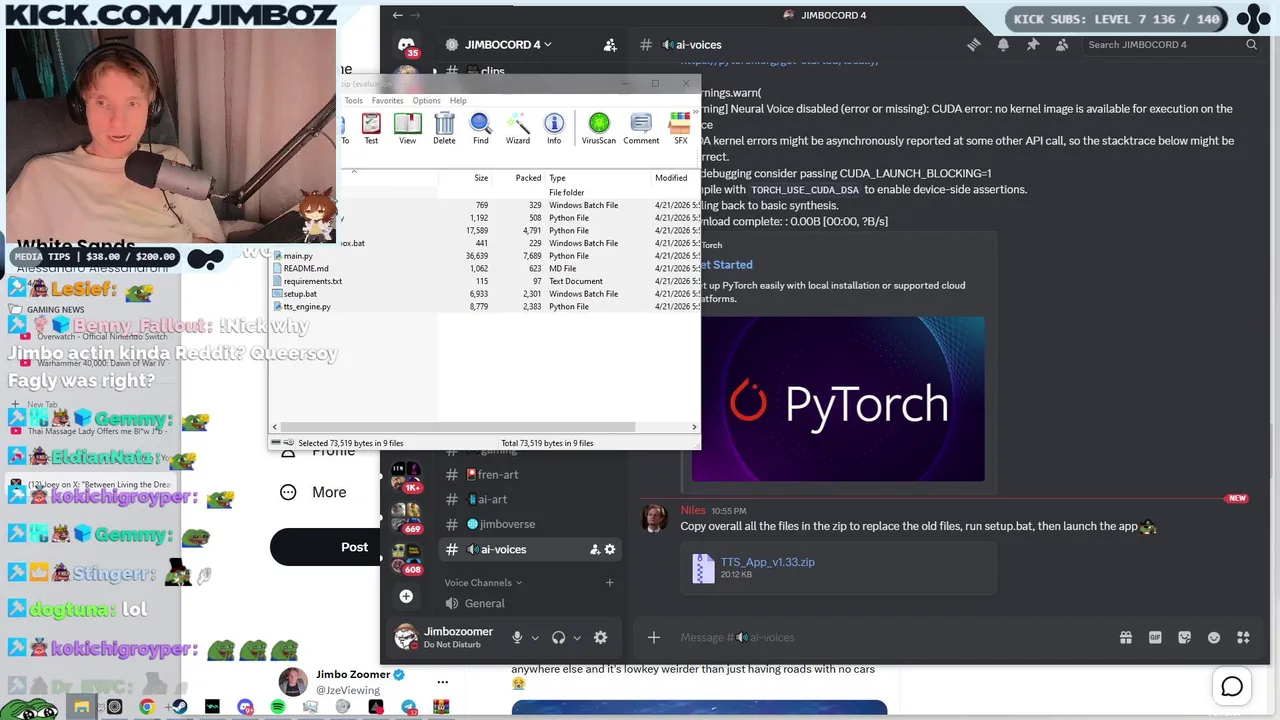The width and height of the screenshot is (1280, 720).
Task: Click add a server plus button
Action: point(406,596)
